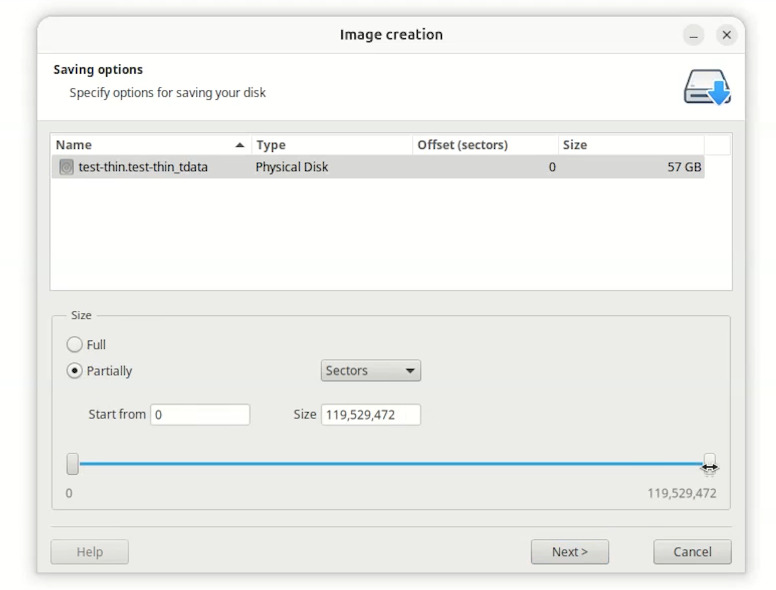
Task: Click the right range slider handle
Action: (x=710, y=464)
